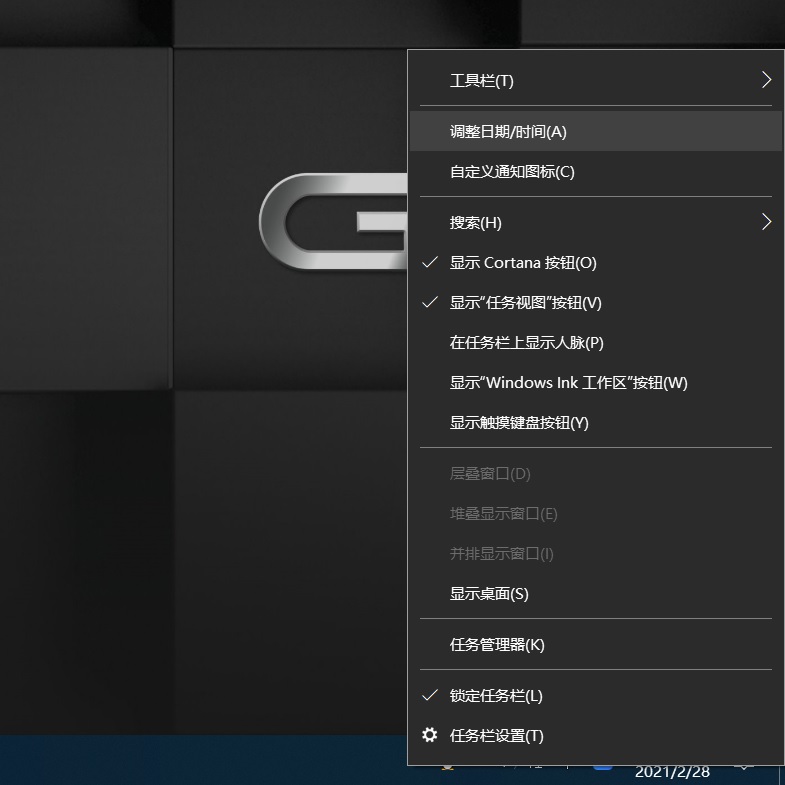Choose 层叠窗口(D) in the menu
This screenshot has height=785, width=785.
[490, 474]
